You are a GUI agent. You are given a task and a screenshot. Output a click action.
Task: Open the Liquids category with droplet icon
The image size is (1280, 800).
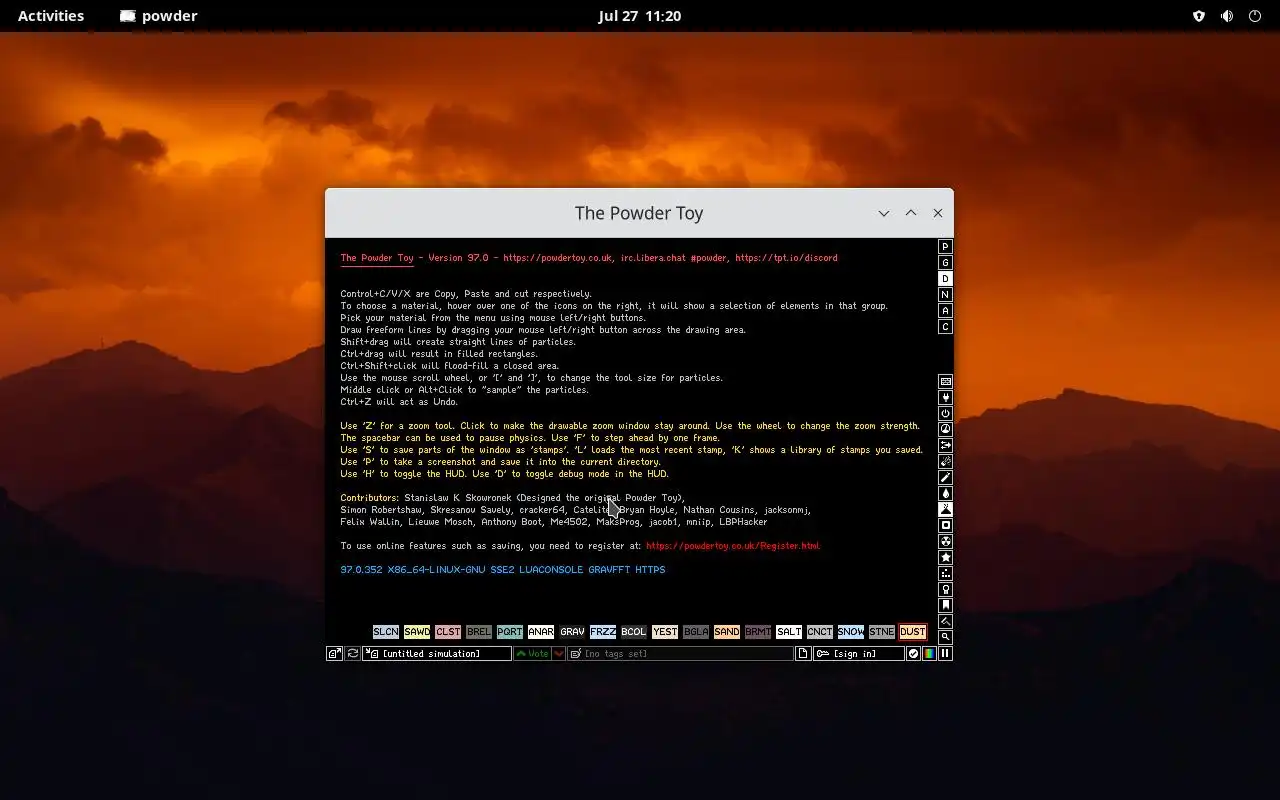click(945, 493)
